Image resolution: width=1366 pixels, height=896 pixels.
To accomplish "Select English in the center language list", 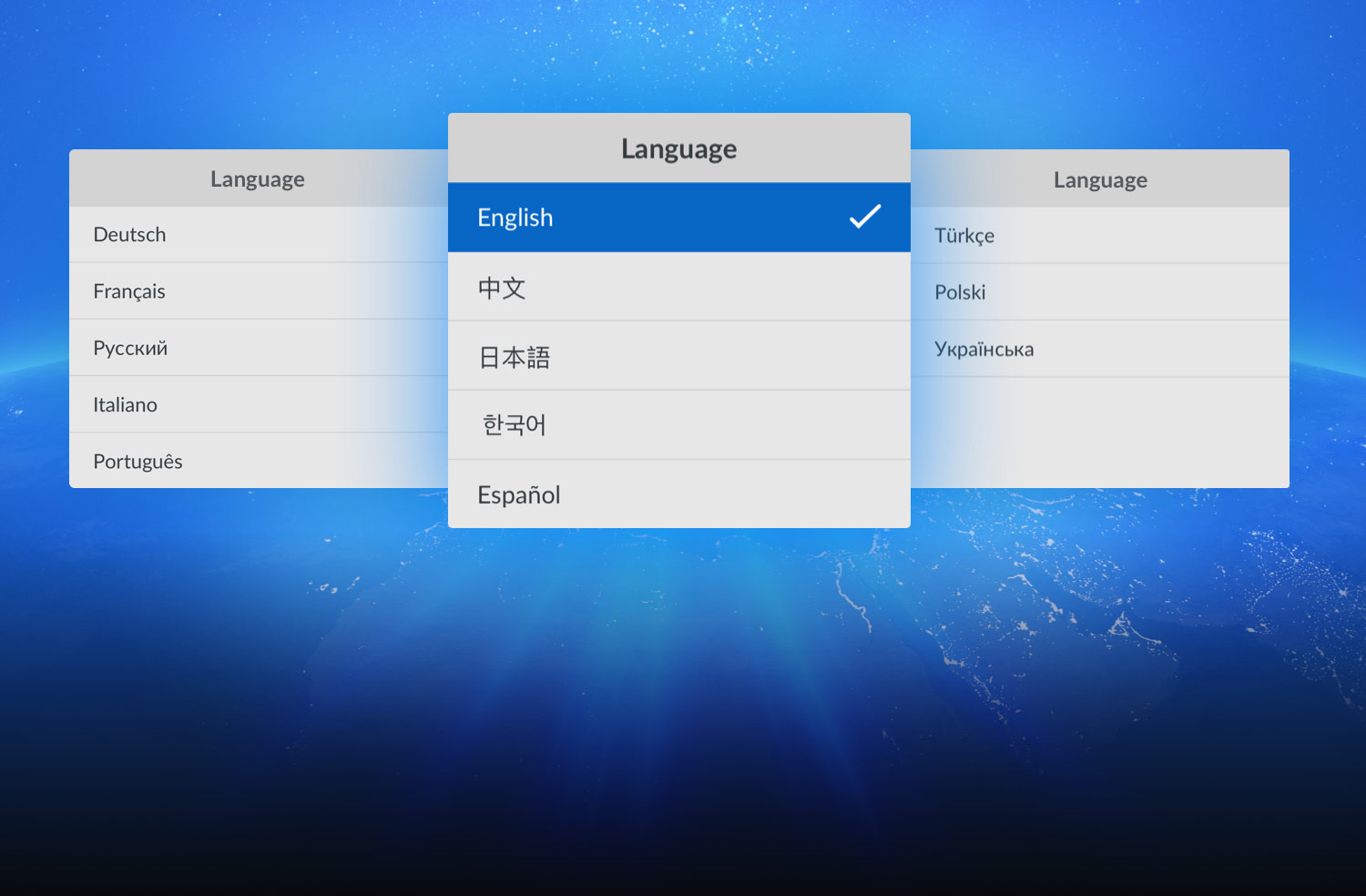I will tap(515, 218).
